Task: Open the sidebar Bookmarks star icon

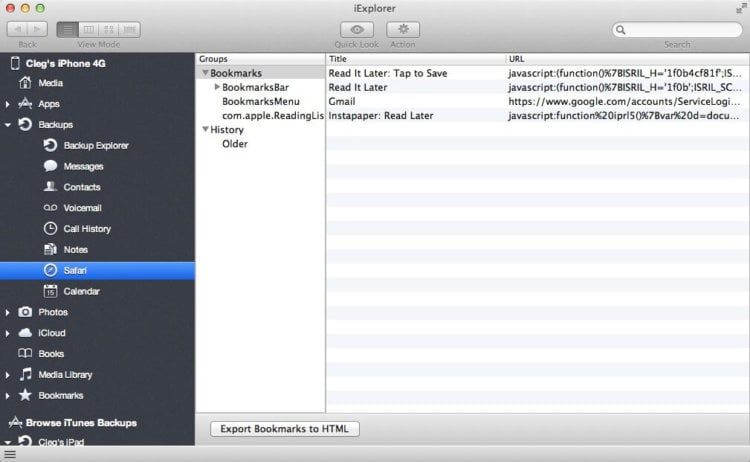Action: click(25, 395)
